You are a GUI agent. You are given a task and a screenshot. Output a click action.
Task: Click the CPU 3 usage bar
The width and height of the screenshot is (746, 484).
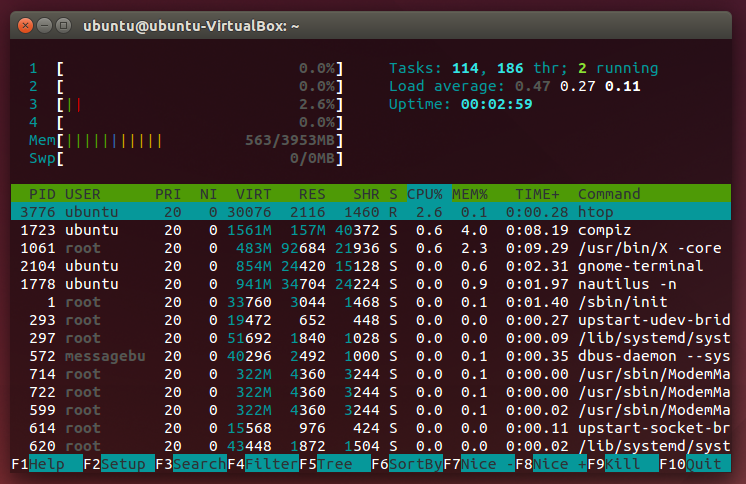(x=186, y=104)
